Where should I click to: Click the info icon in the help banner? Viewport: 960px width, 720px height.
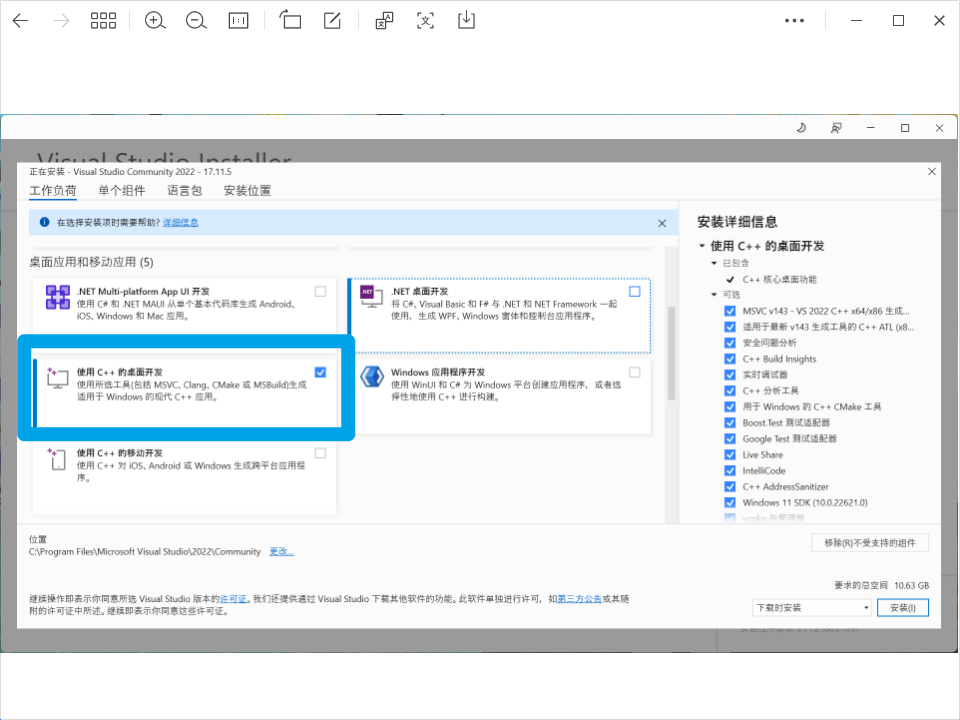[44, 222]
